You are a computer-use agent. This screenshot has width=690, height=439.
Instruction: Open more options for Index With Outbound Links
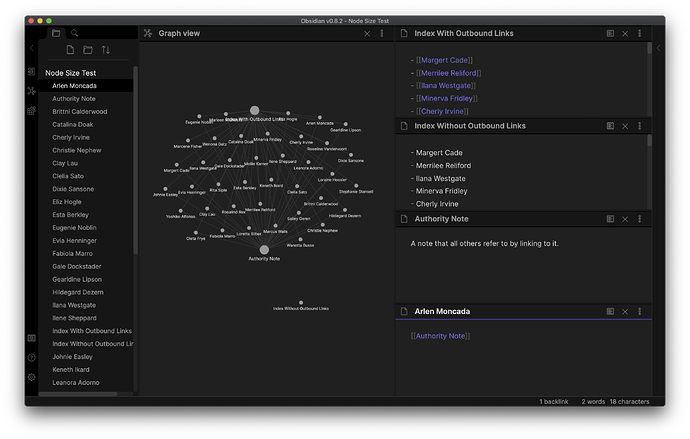(x=639, y=33)
